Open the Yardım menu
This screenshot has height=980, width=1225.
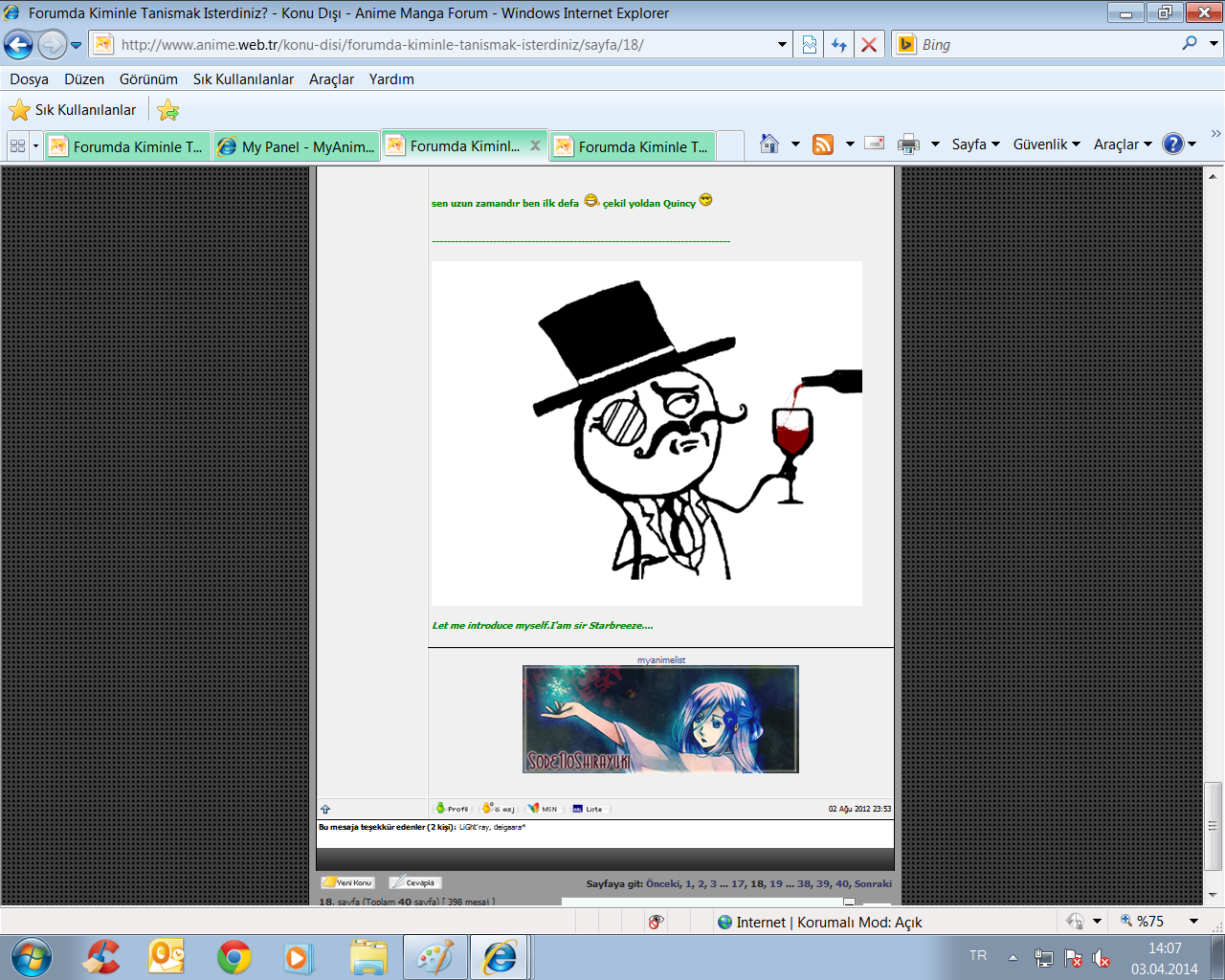click(391, 79)
